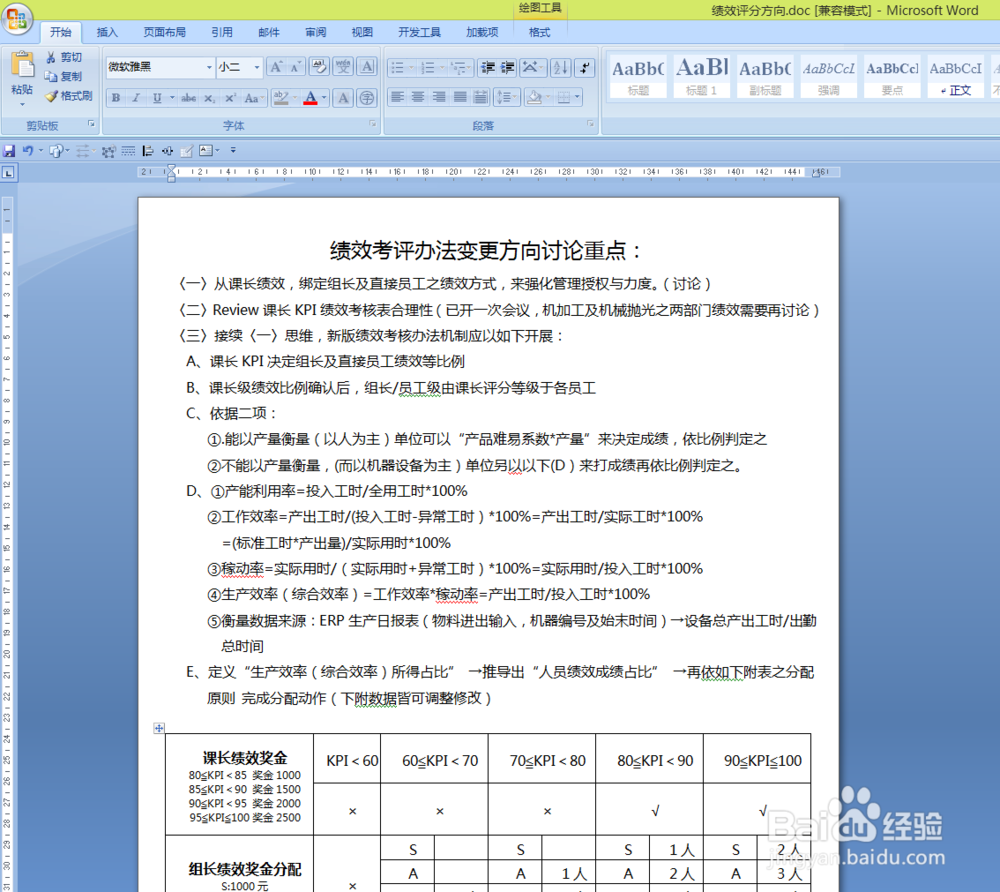Click the Office button logo
1000x892 pixels.
tap(17, 18)
